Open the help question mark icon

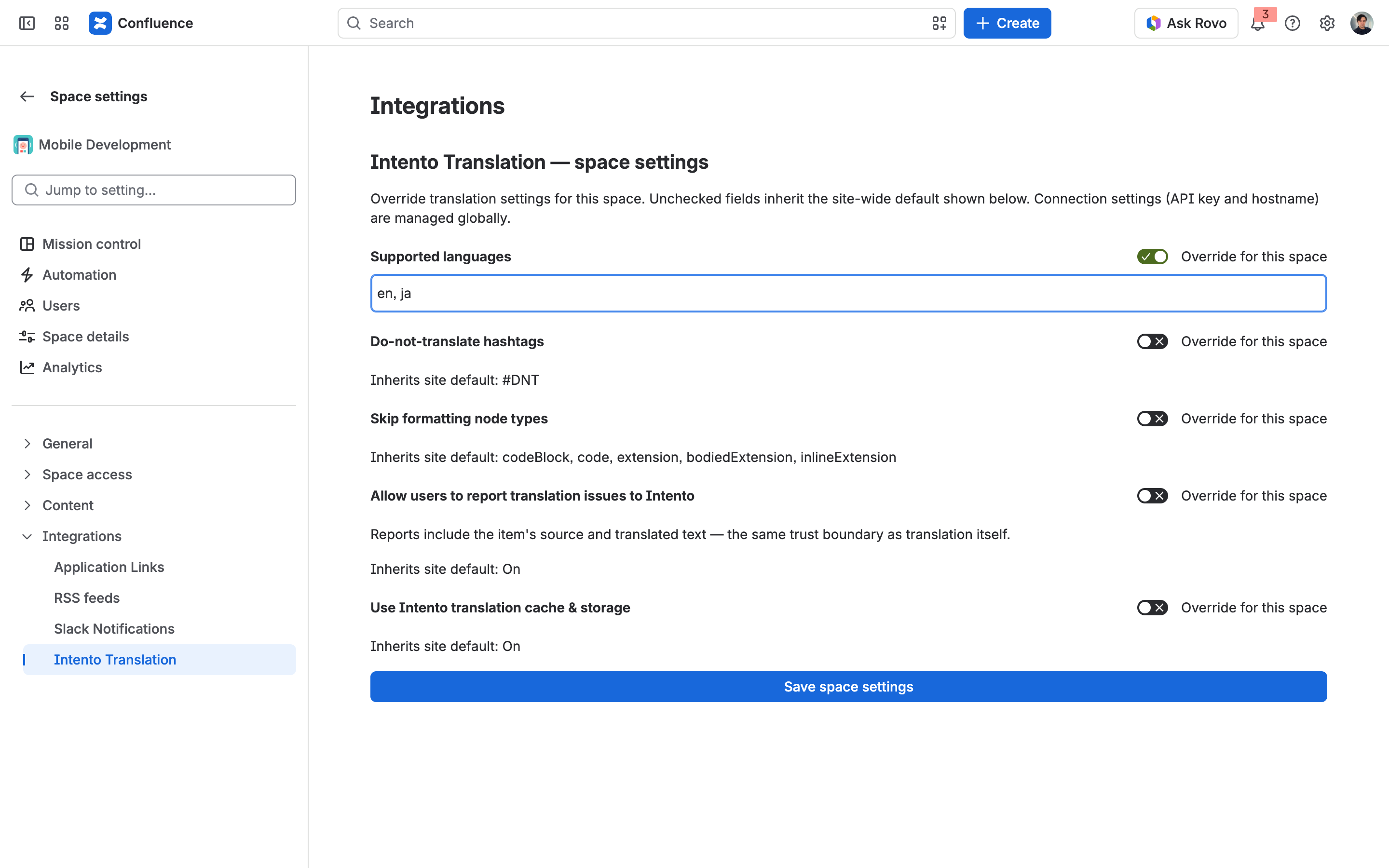pyautogui.click(x=1292, y=23)
